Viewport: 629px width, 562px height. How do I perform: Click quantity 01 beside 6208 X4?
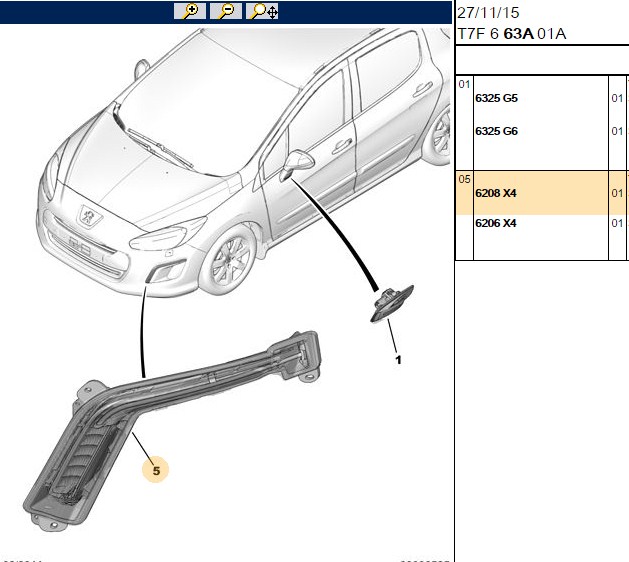click(x=617, y=193)
